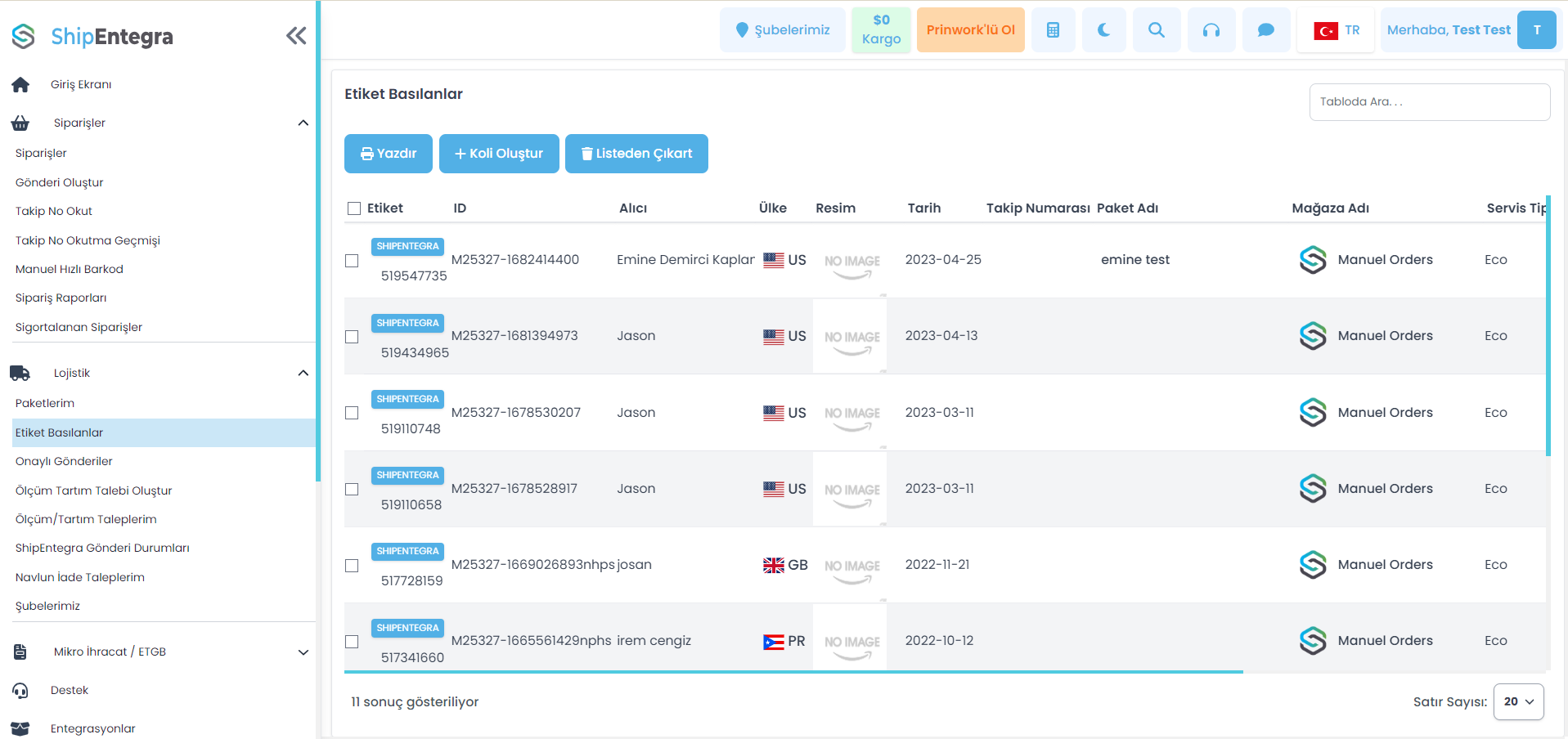Click the ShipEntegra logo
Viewport: 1568px width, 739px height.
click(92, 36)
